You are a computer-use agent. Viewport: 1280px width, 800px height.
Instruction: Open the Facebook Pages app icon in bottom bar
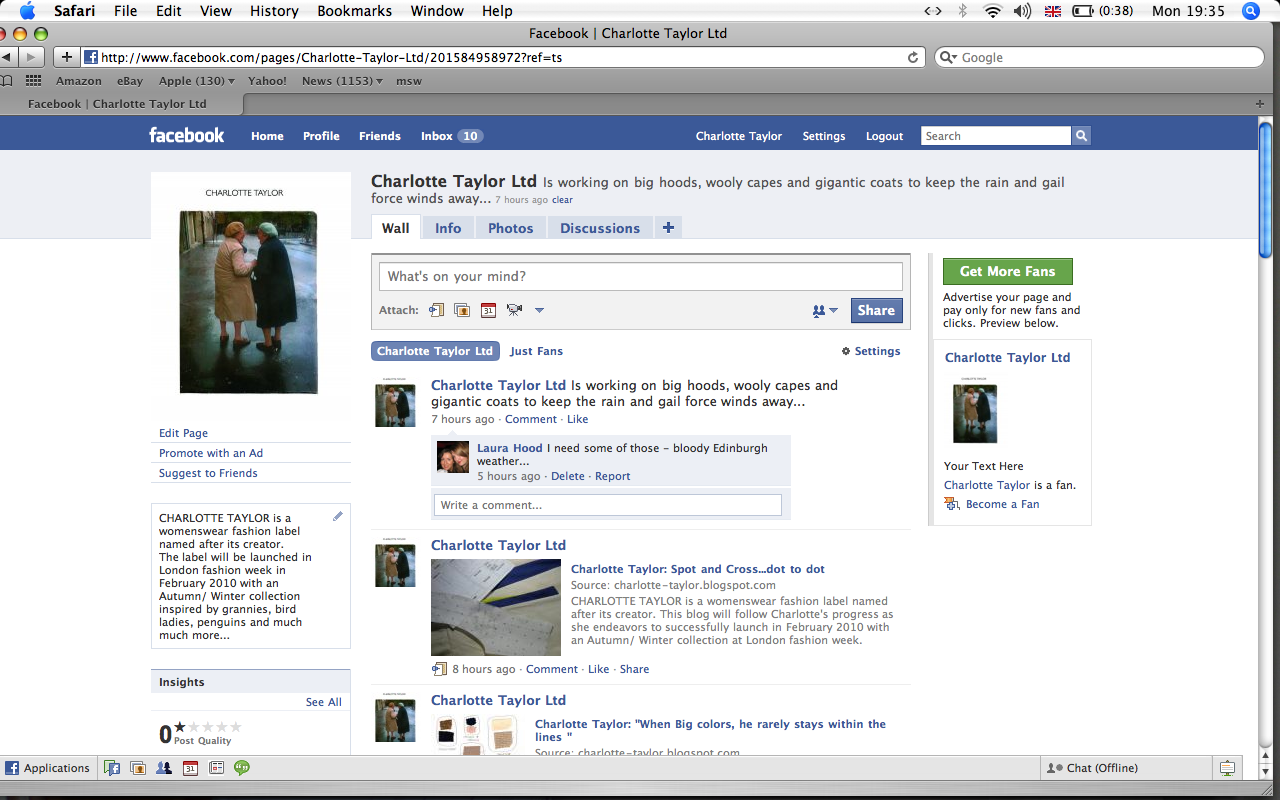pos(113,768)
